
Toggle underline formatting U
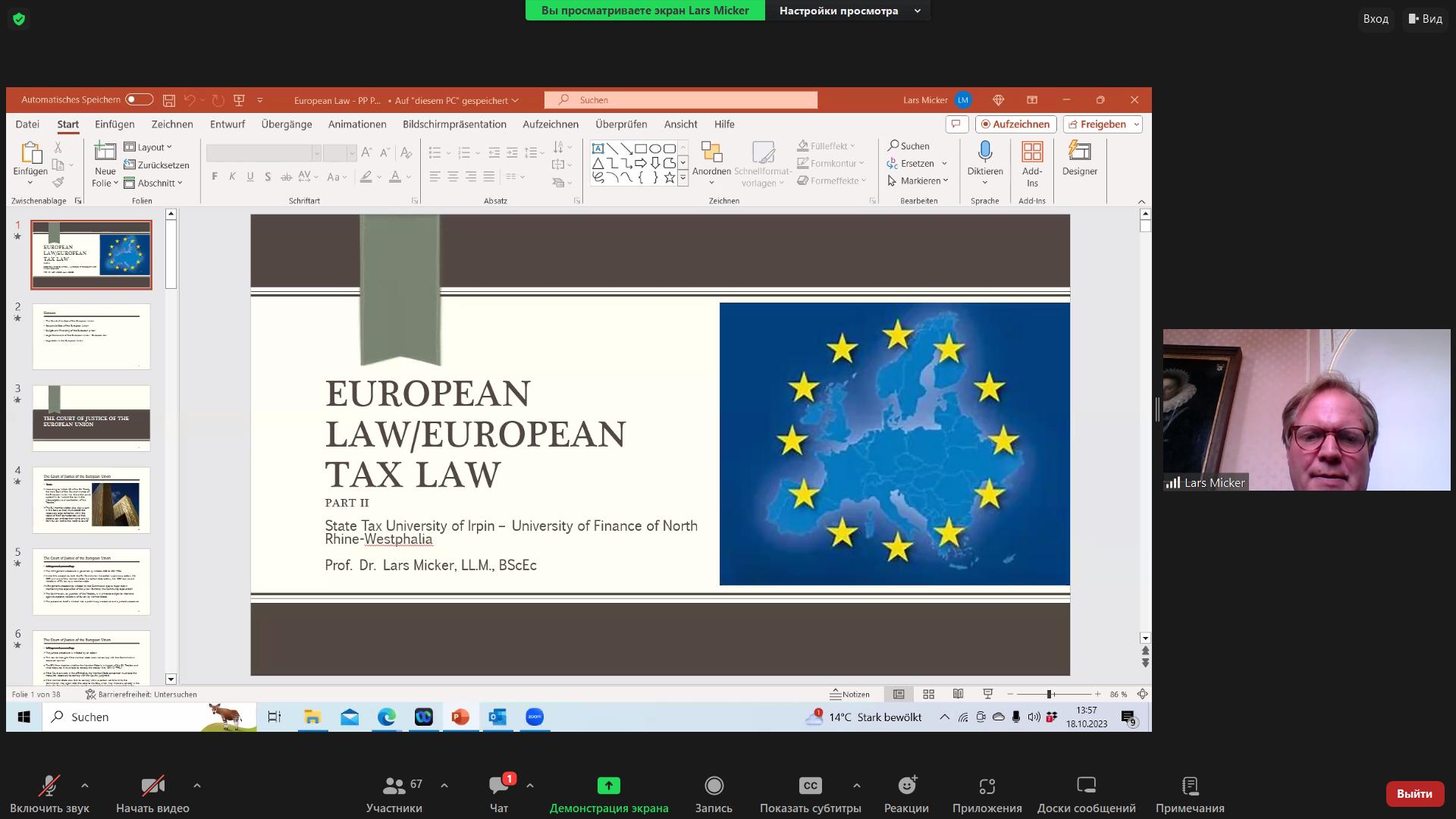coord(250,177)
